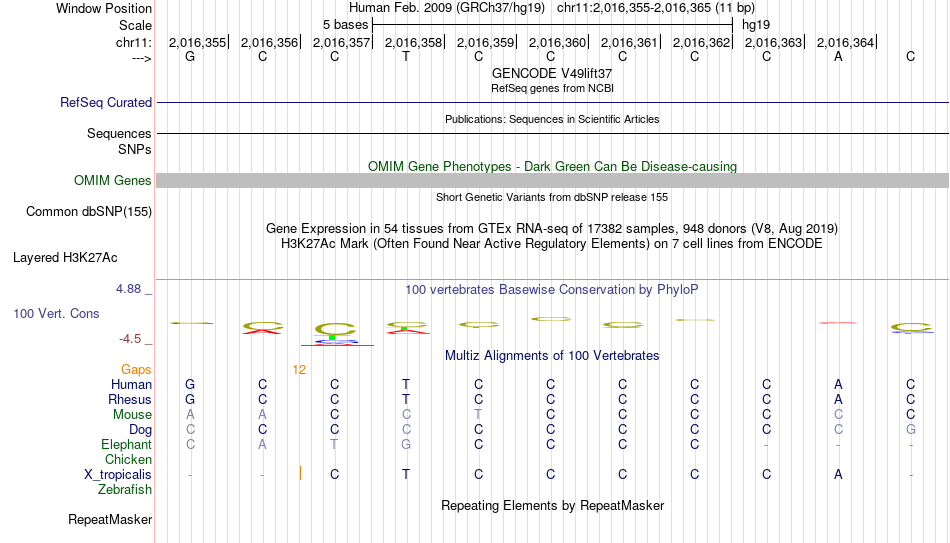Click the Gaps row label
The height and width of the screenshot is (543, 950).
[136, 370]
